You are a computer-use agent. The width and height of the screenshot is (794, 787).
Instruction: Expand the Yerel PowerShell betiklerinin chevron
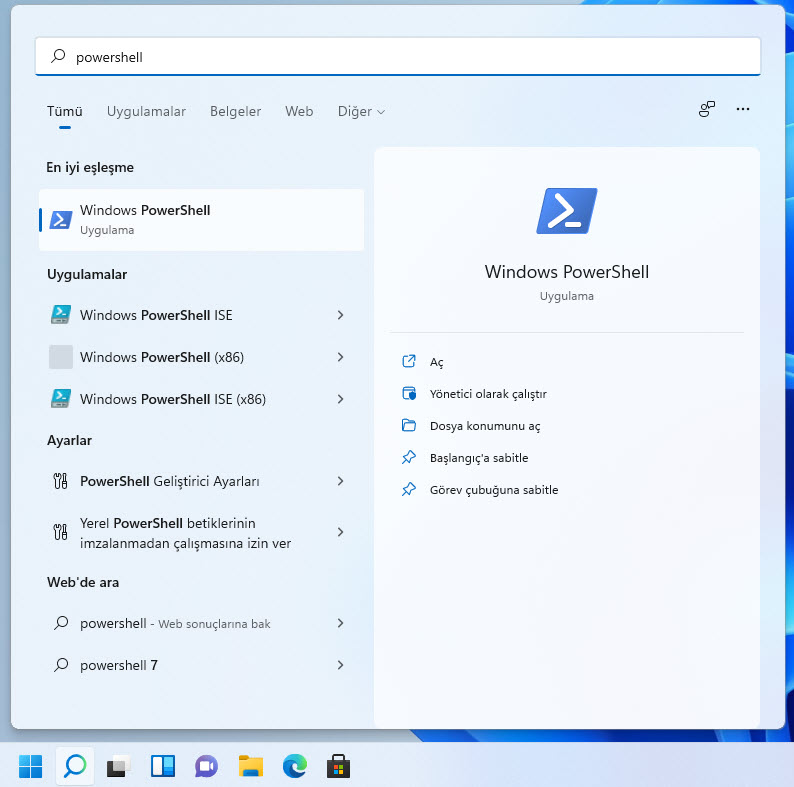click(x=340, y=532)
